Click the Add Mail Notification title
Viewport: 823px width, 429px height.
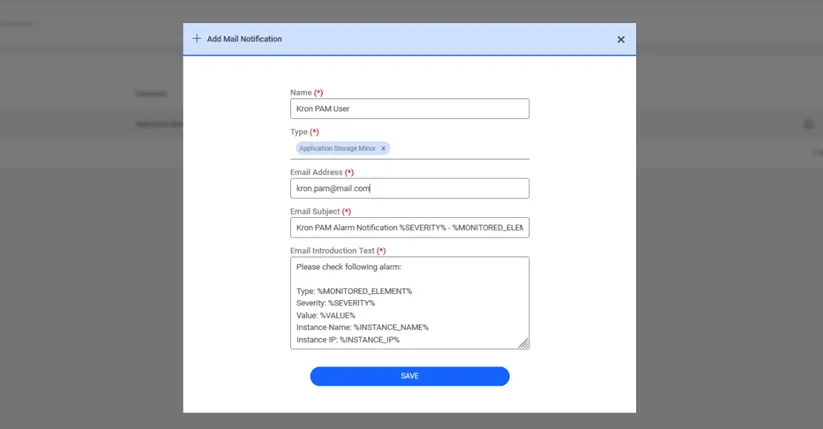(244, 39)
